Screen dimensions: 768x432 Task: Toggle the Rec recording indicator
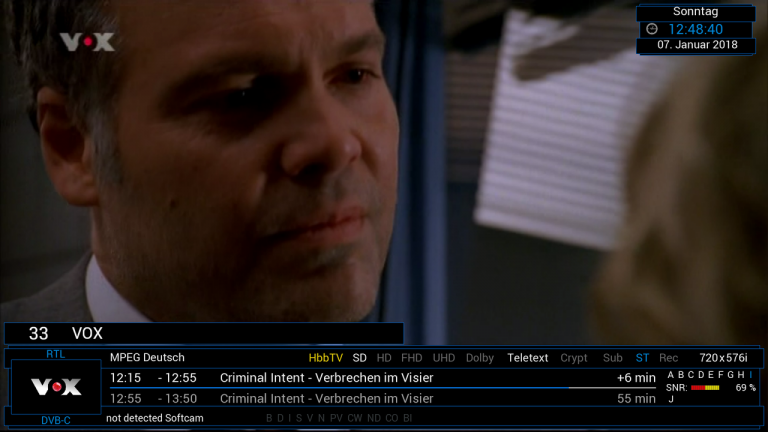[x=668, y=358]
